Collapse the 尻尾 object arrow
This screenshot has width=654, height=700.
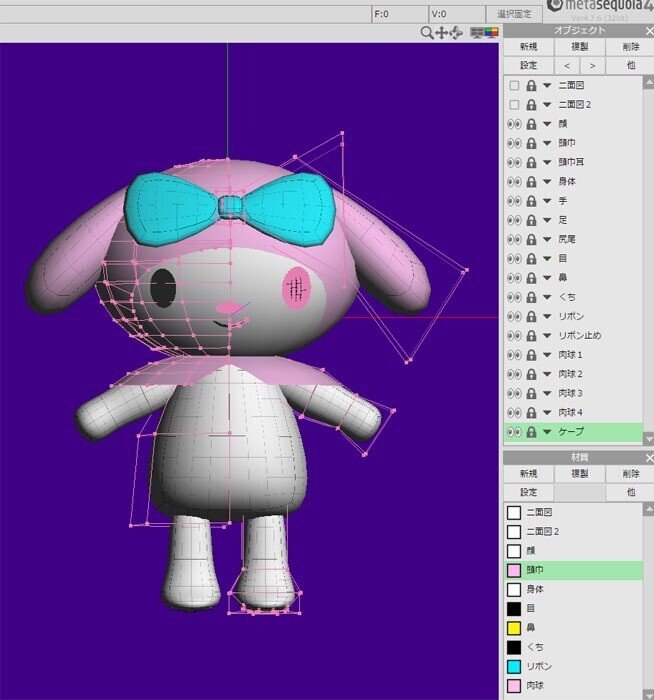coord(547,239)
